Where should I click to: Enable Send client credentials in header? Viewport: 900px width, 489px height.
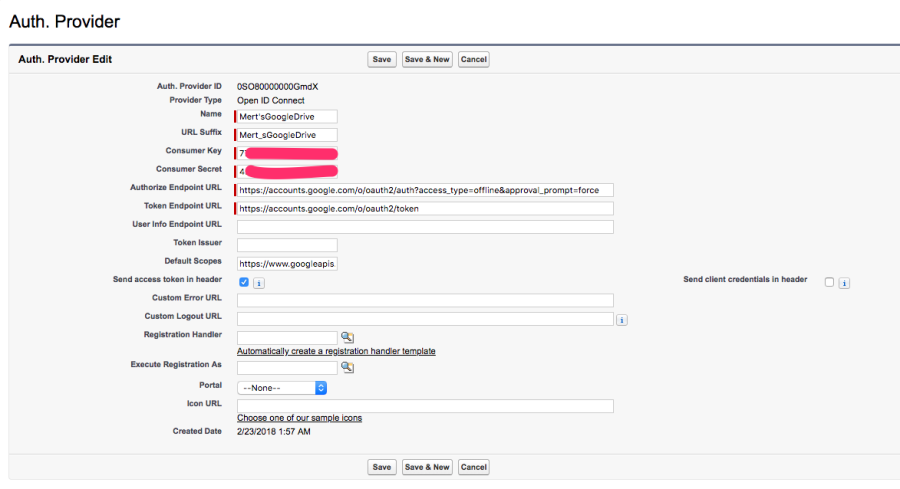pos(829,282)
